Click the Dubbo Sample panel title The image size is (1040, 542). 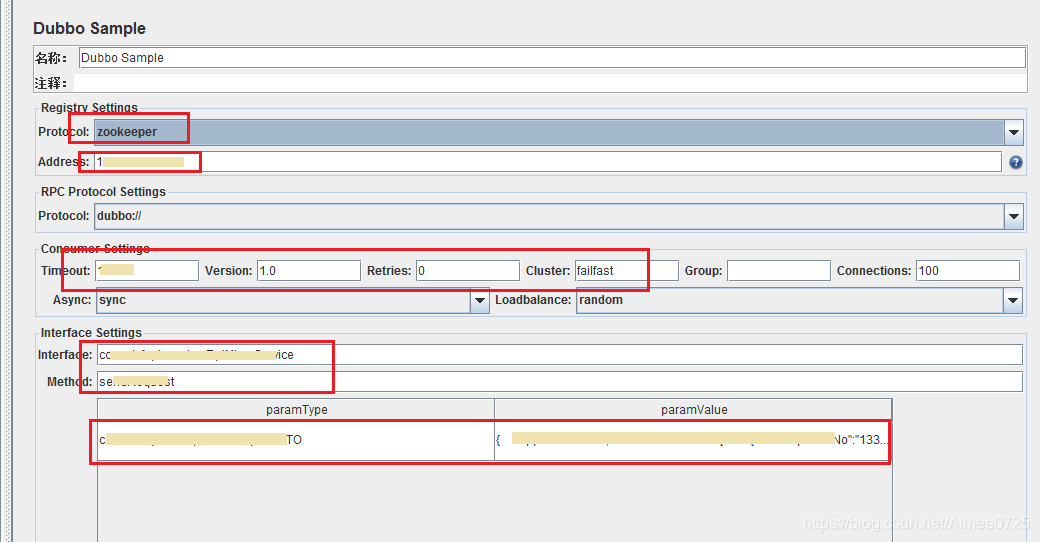[90, 29]
